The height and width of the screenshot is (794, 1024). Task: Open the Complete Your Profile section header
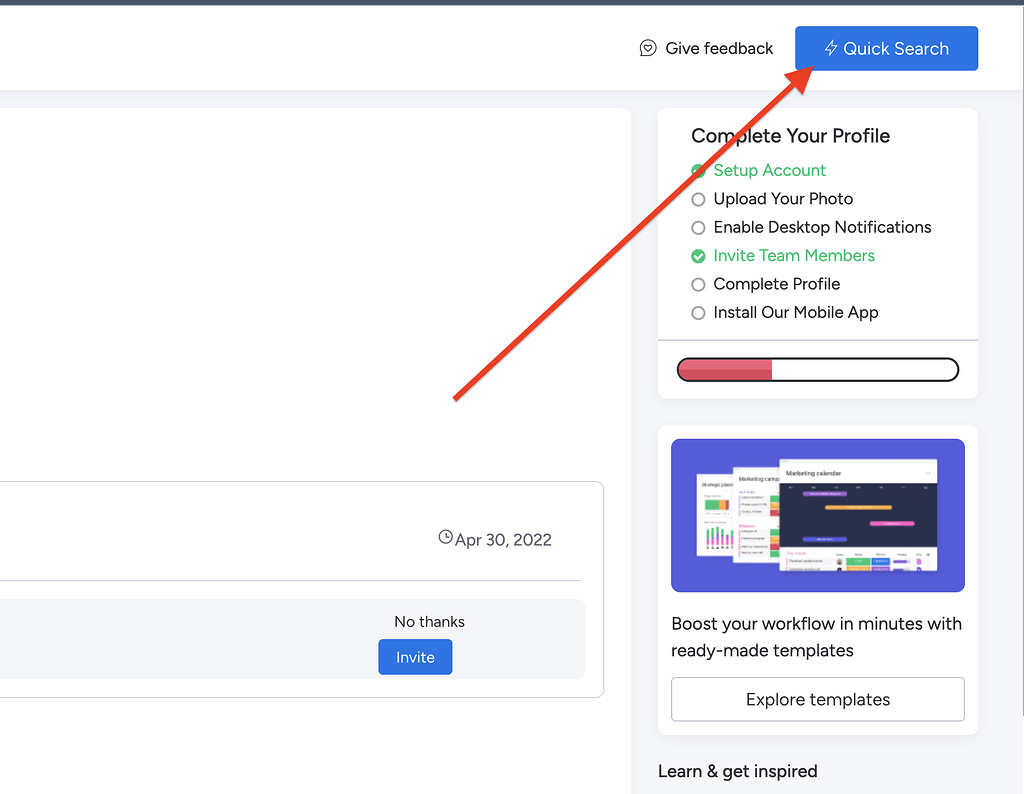pos(790,135)
